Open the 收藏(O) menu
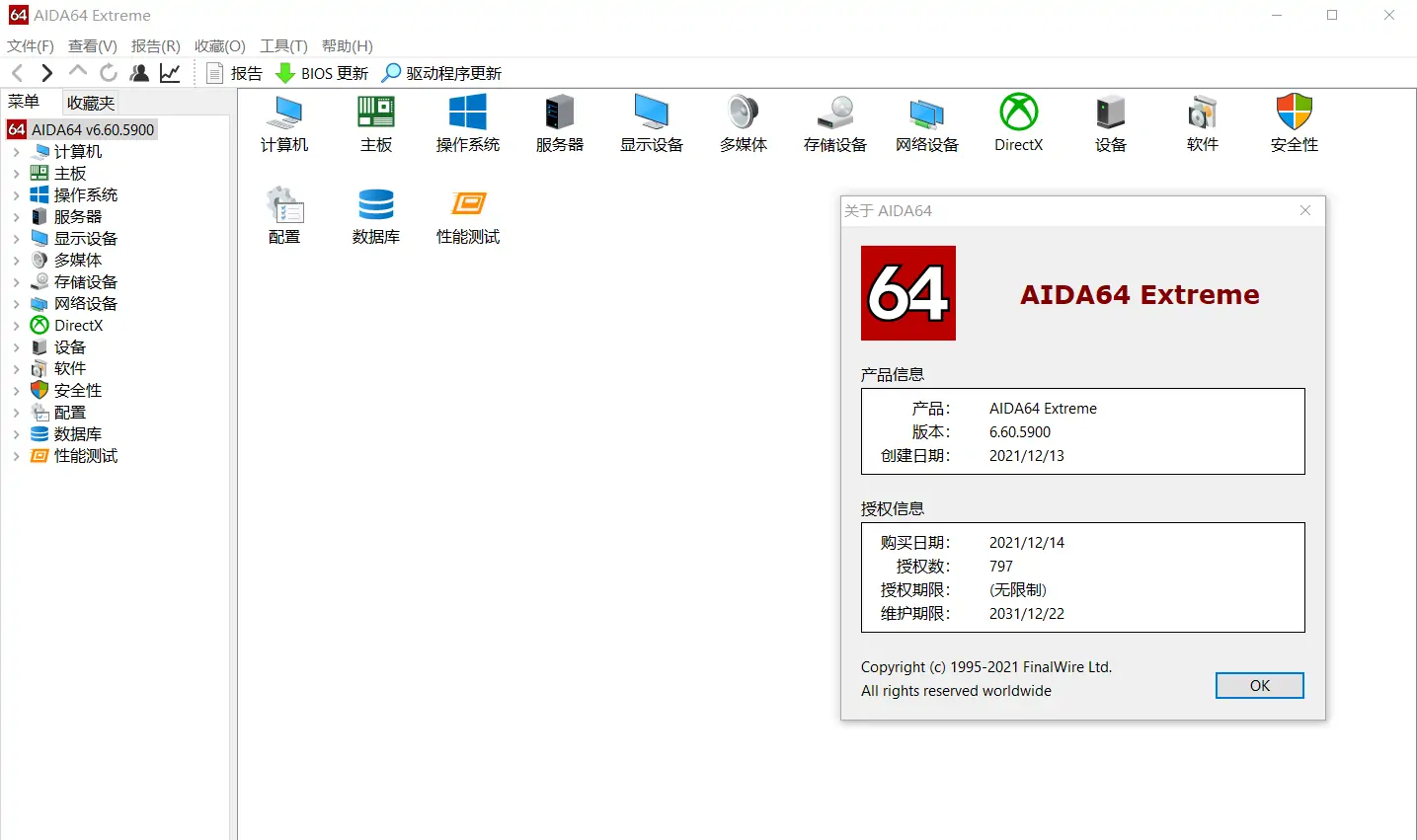 220,45
